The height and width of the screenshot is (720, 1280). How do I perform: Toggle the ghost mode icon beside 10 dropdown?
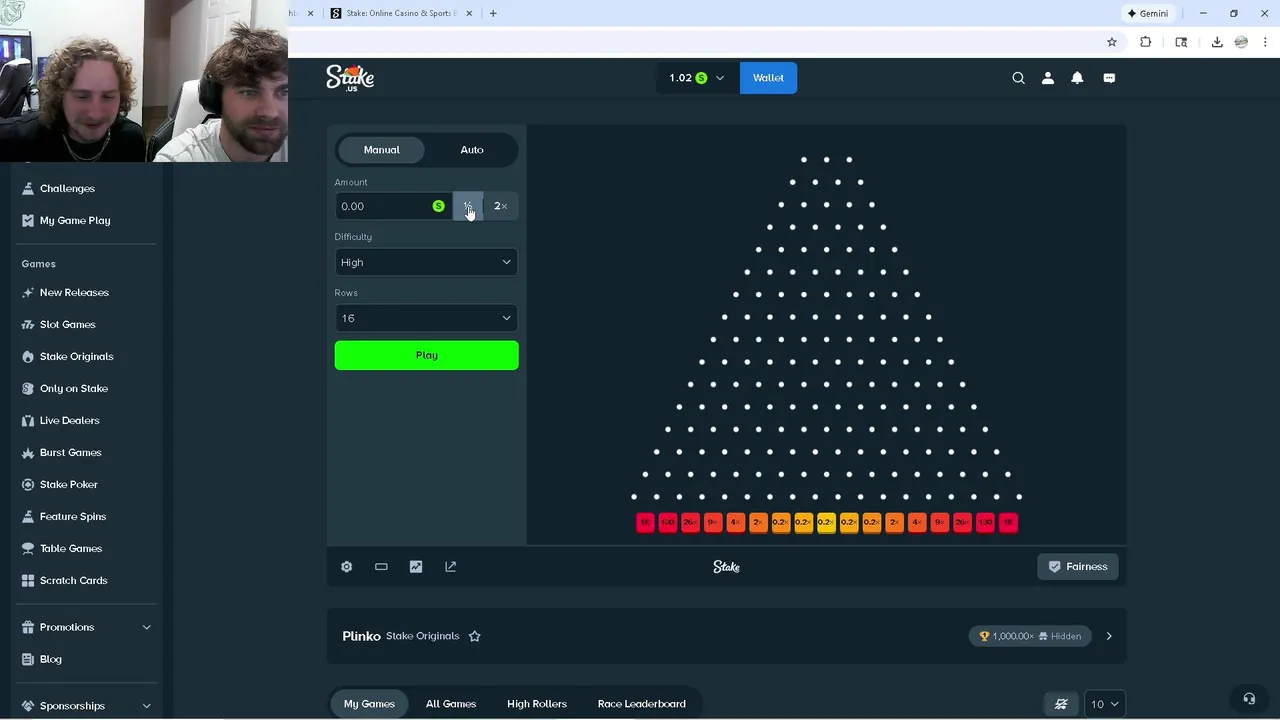[x=1061, y=704]
